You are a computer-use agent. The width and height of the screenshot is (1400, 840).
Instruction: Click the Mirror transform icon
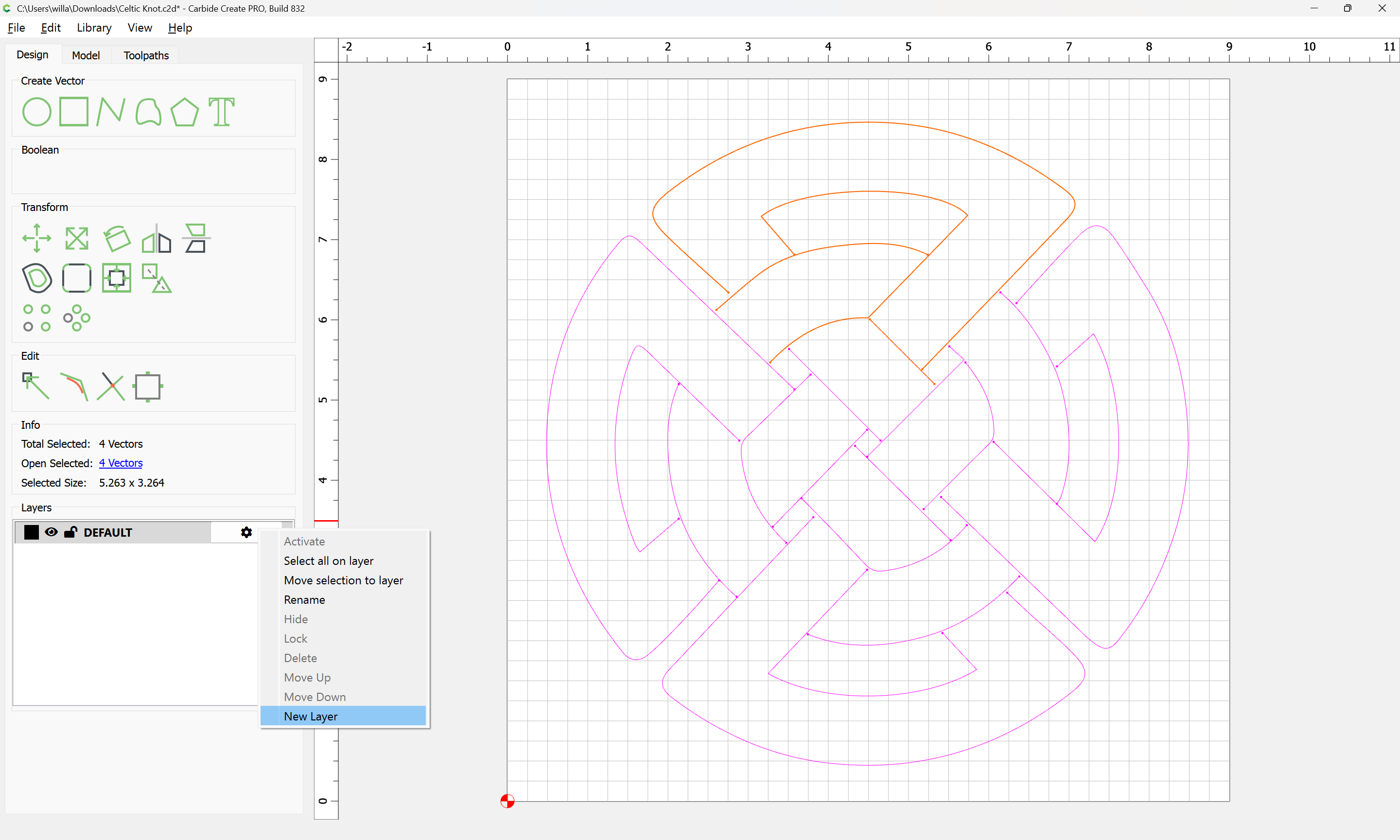click(156, 238)
